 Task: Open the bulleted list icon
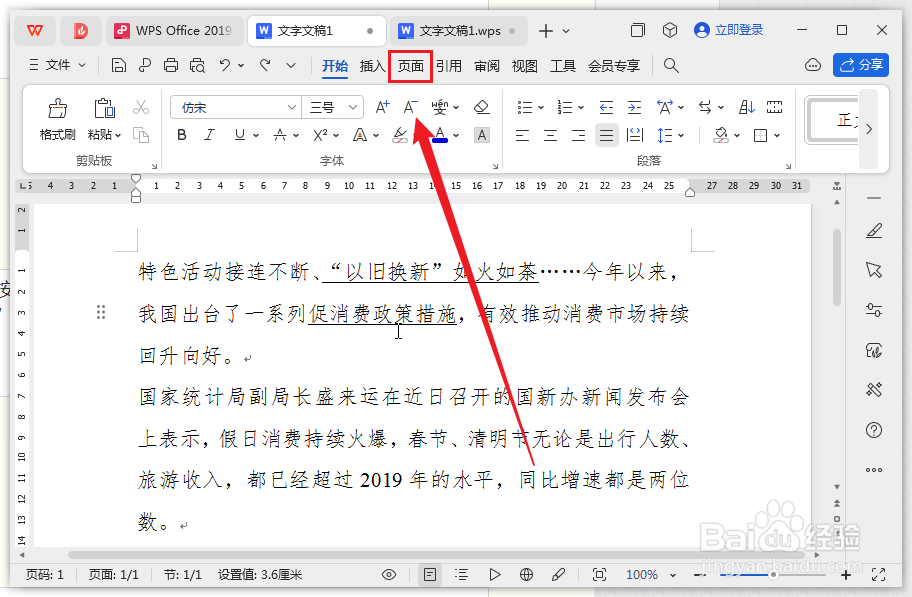524,106
